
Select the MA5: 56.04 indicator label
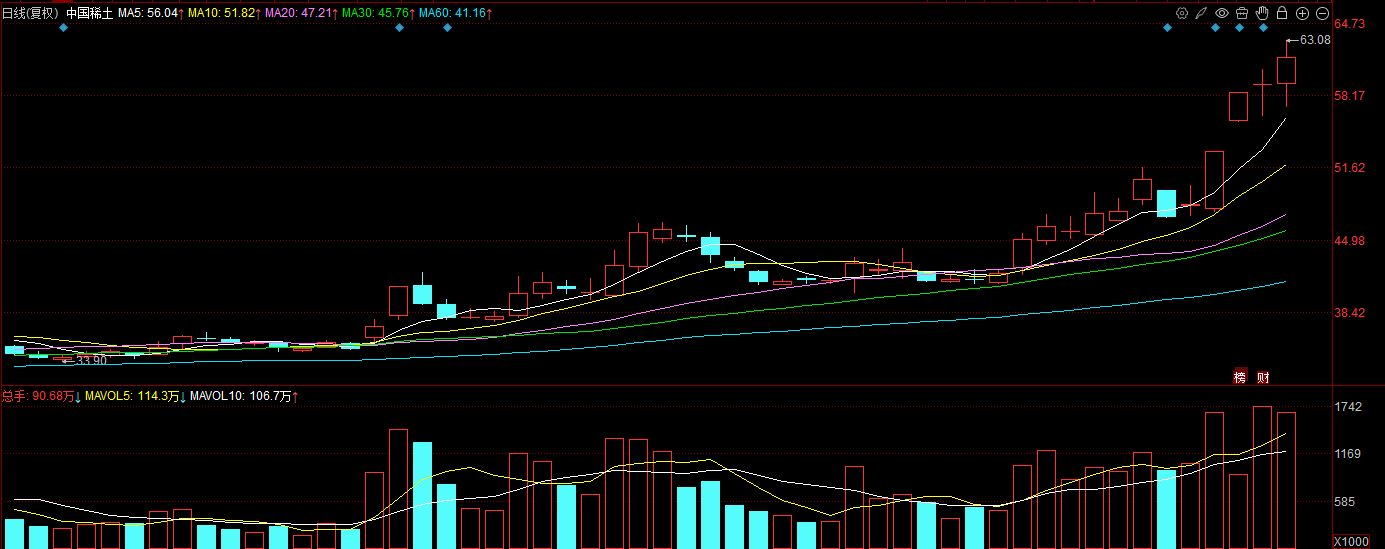point(151,13)
